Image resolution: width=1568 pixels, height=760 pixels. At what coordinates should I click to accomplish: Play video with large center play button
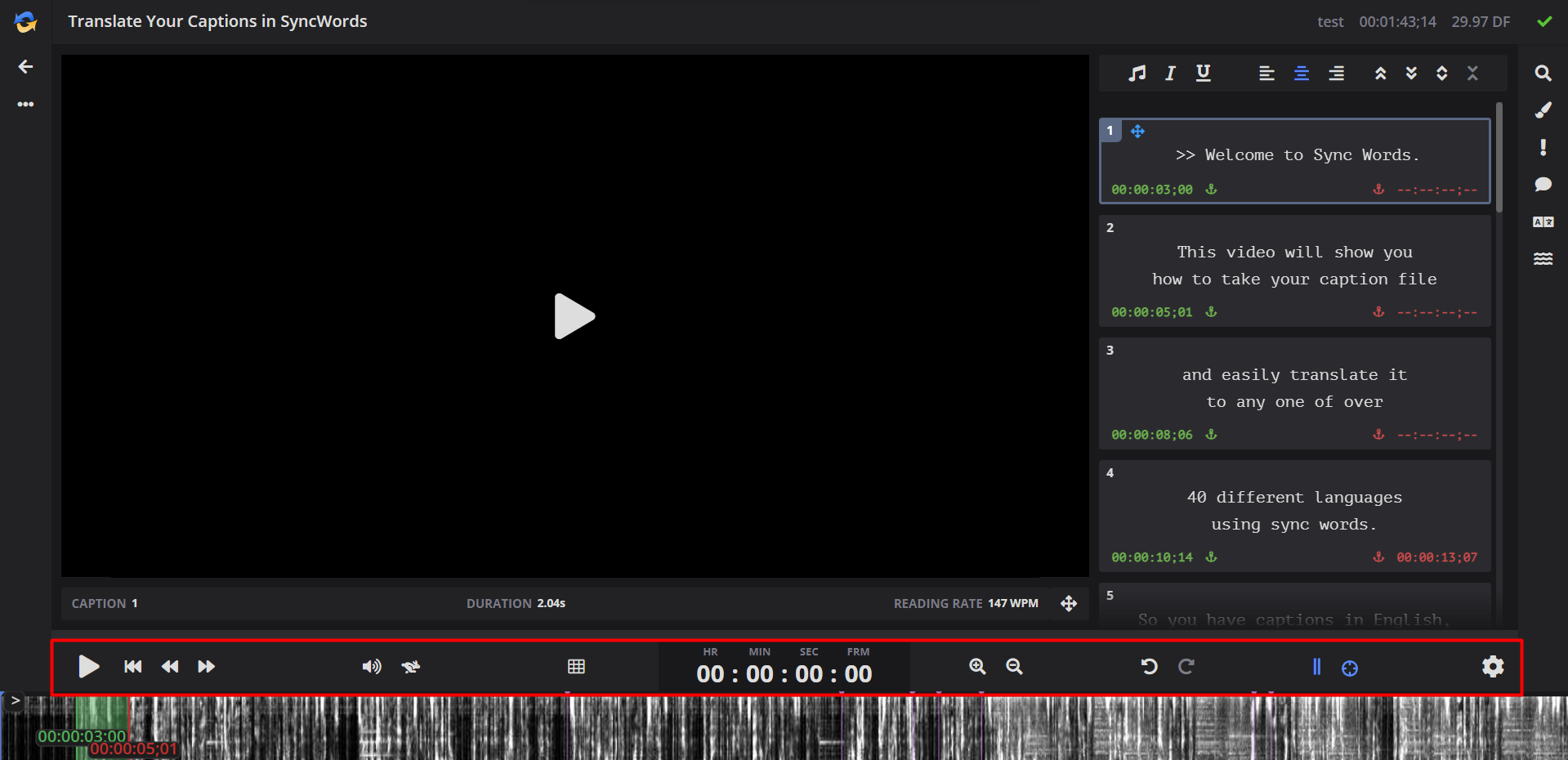coord(574,316)
